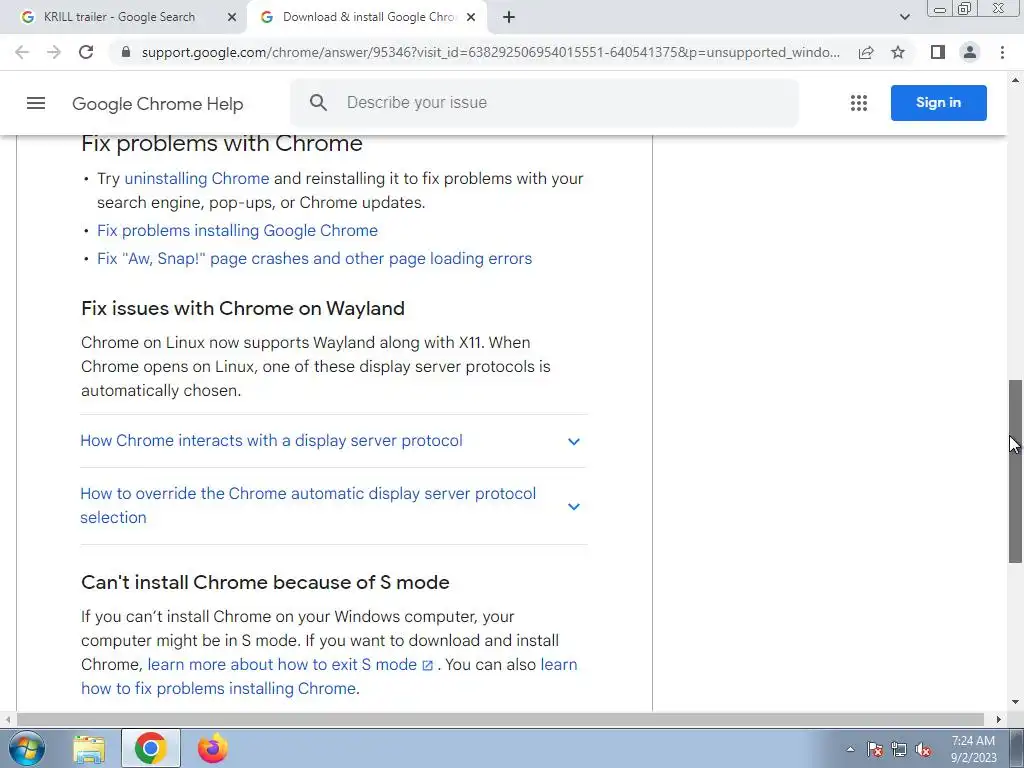Open Chrome side panel

pyautogui.click(x=938, y=52)
